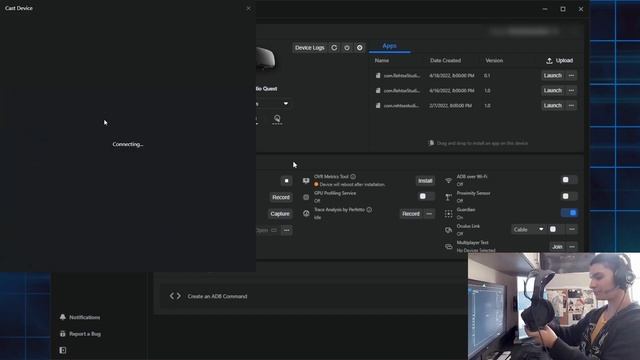Click the ADB over Wi-Fi icon
Viewport: 640px width, 360px height.
[x=449, y=181]
